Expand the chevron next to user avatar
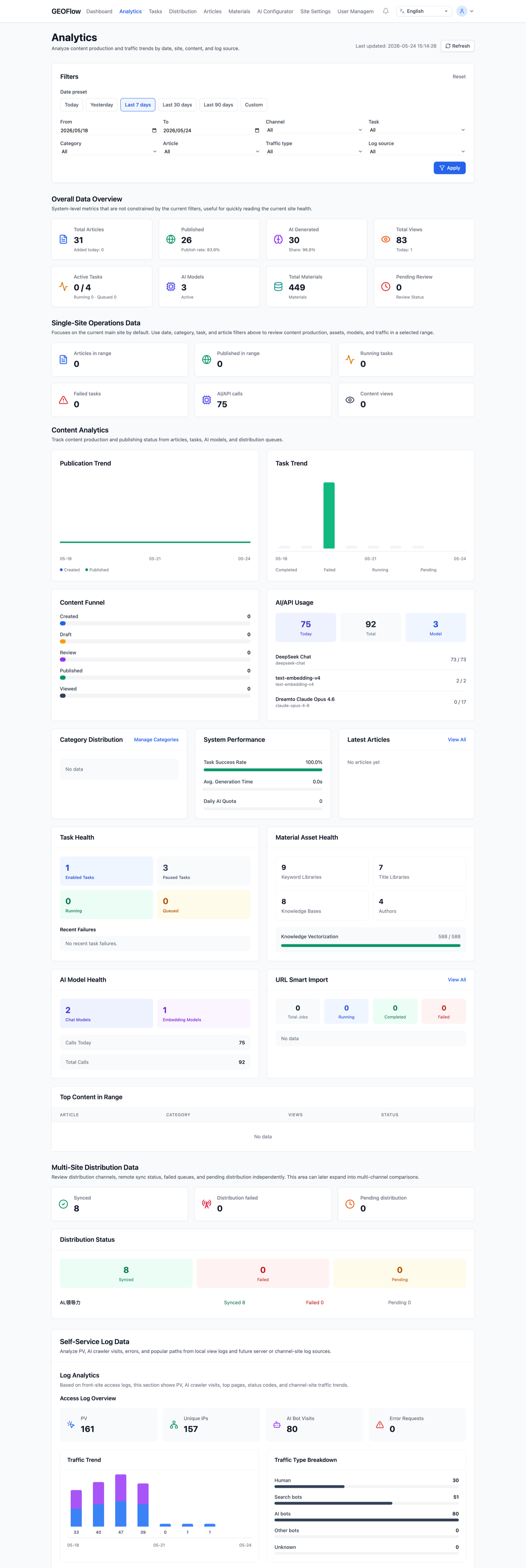This screenshot has width=526, height=1568. (x=472, y=11)
